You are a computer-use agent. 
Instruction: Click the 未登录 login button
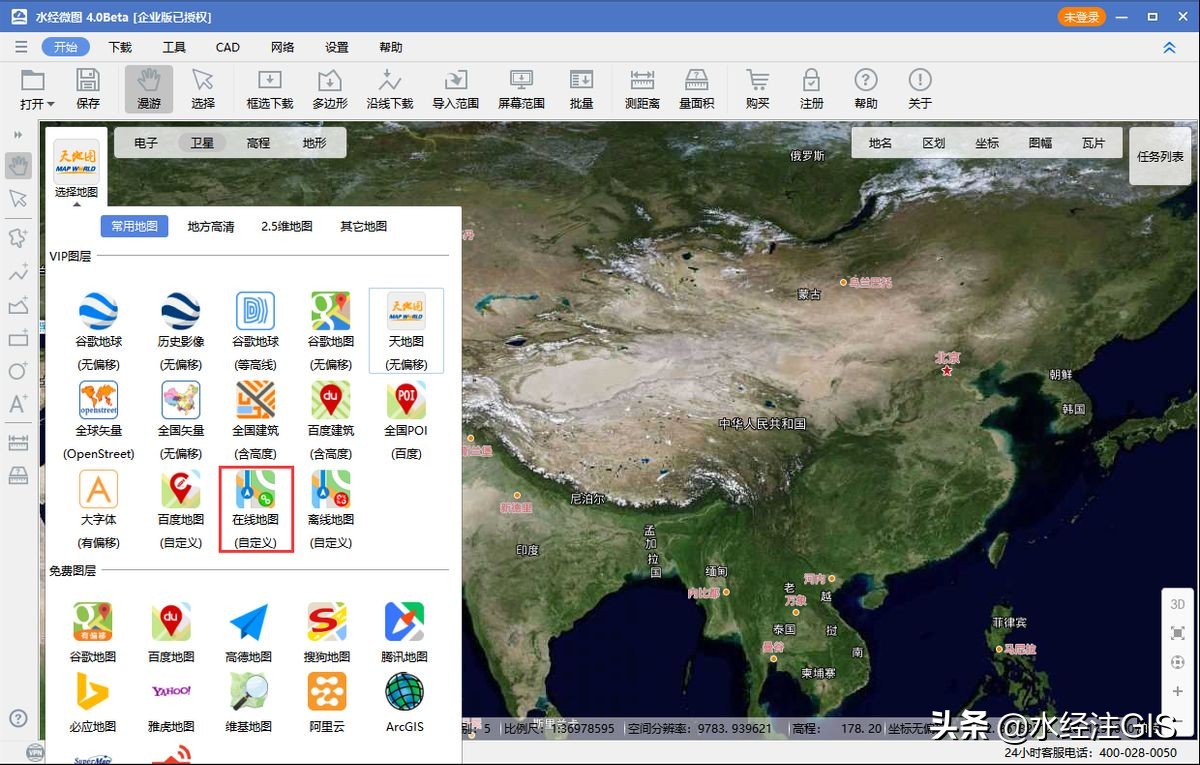tap(1082, 17)
